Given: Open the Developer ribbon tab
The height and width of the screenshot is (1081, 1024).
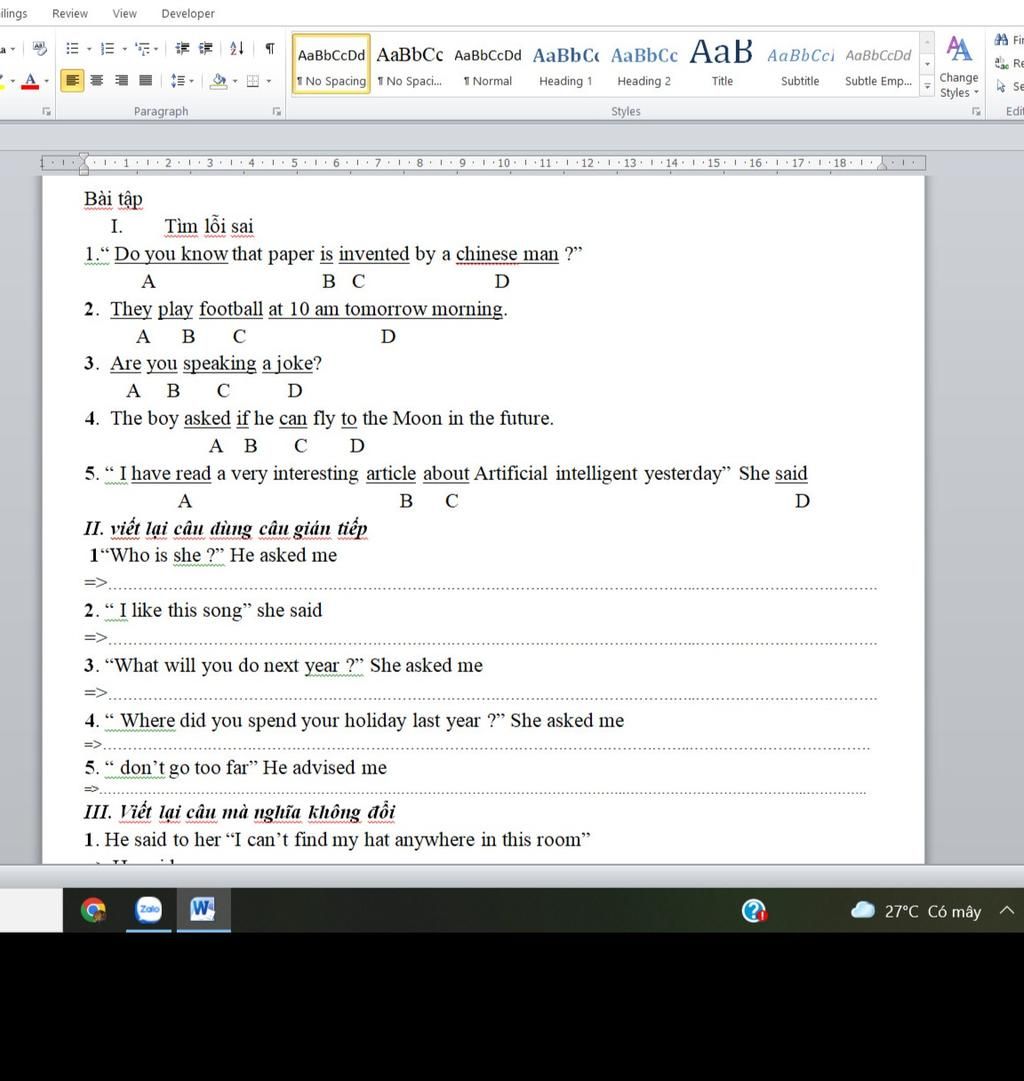Looking at the screenshot, I should [x=188, y=13].
